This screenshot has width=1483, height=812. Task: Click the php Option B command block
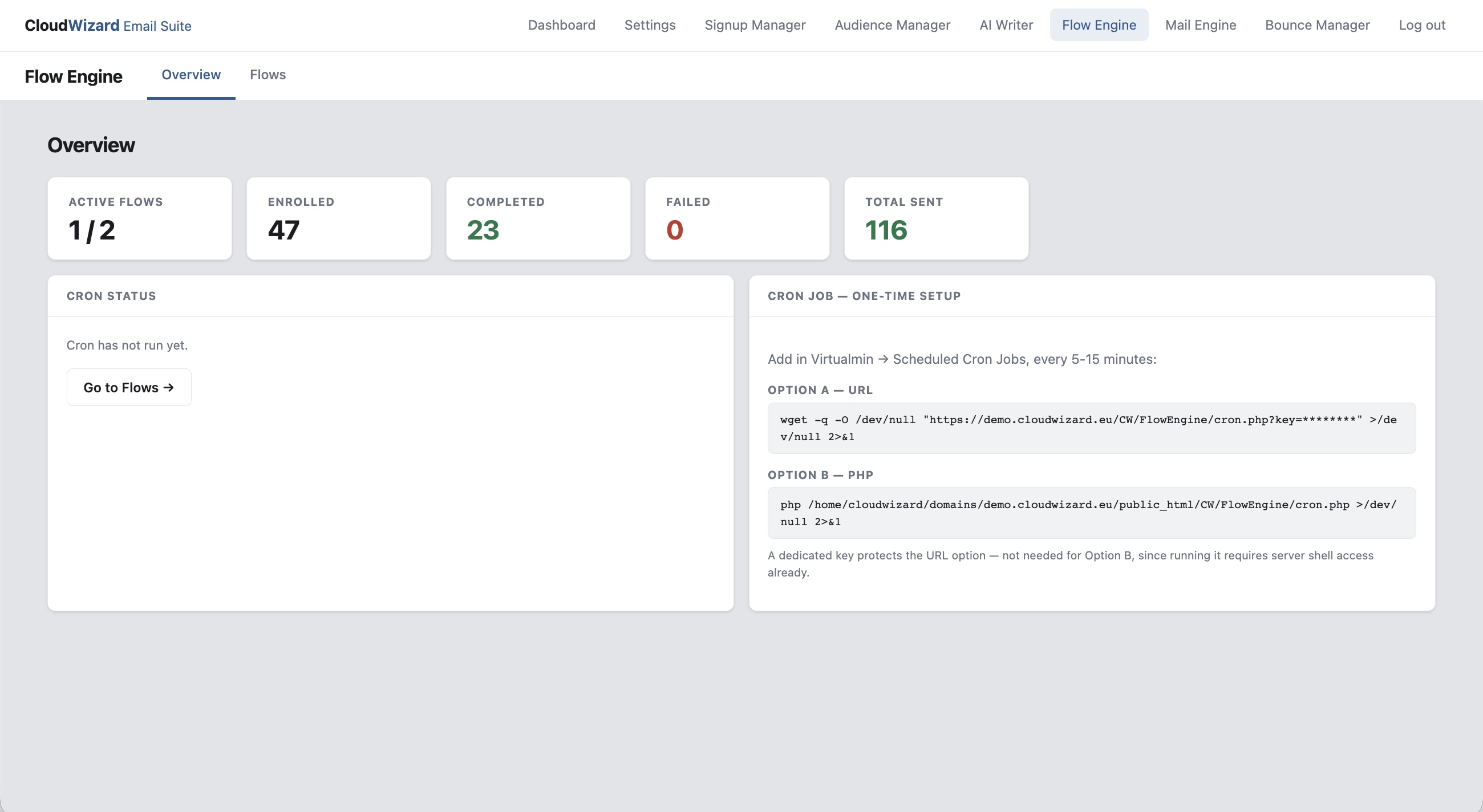[1092, 513]
